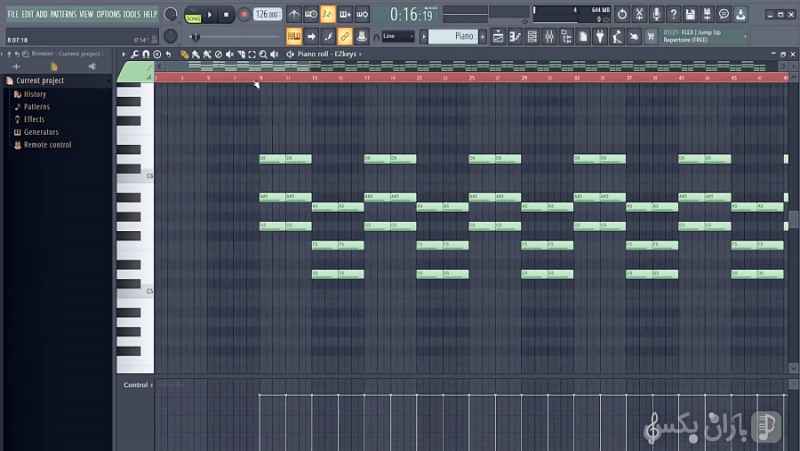Open the Playlist window from toolbar

click(498, 36)
